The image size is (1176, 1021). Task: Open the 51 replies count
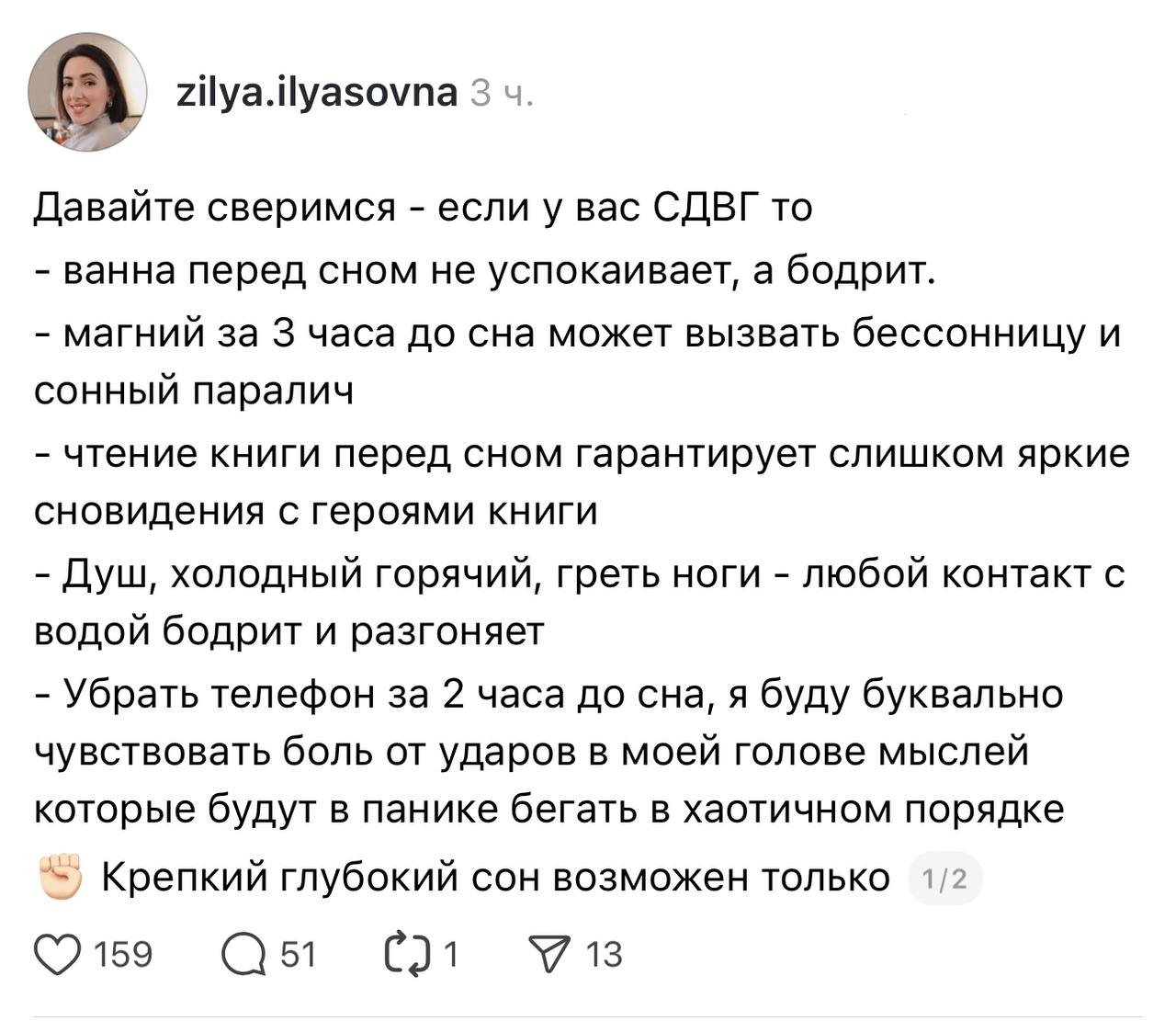coord(298,955)
